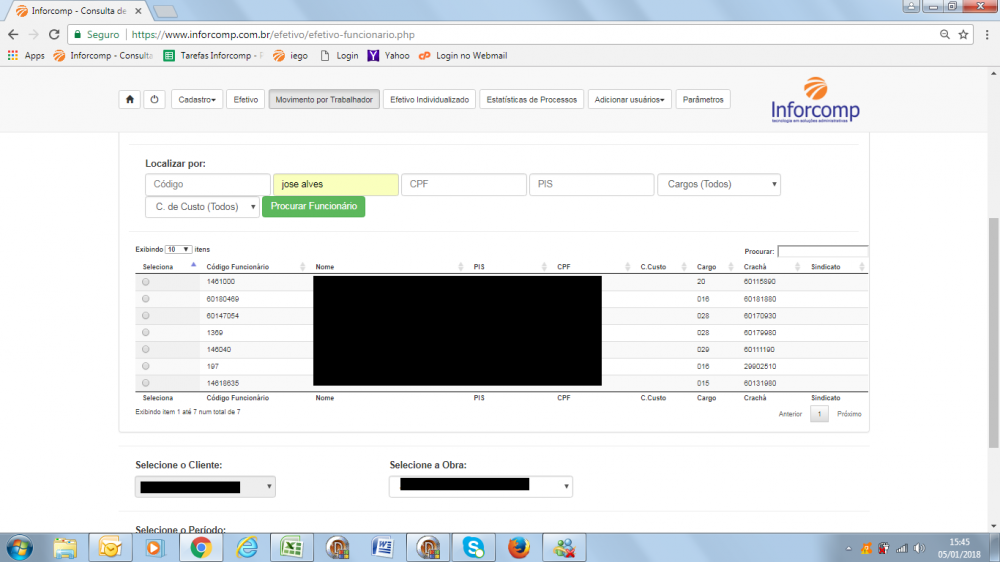Click the zoom magnifier icon in address bar
Image resolution: width=1000 pixels, height=562 pixels.
945,34
